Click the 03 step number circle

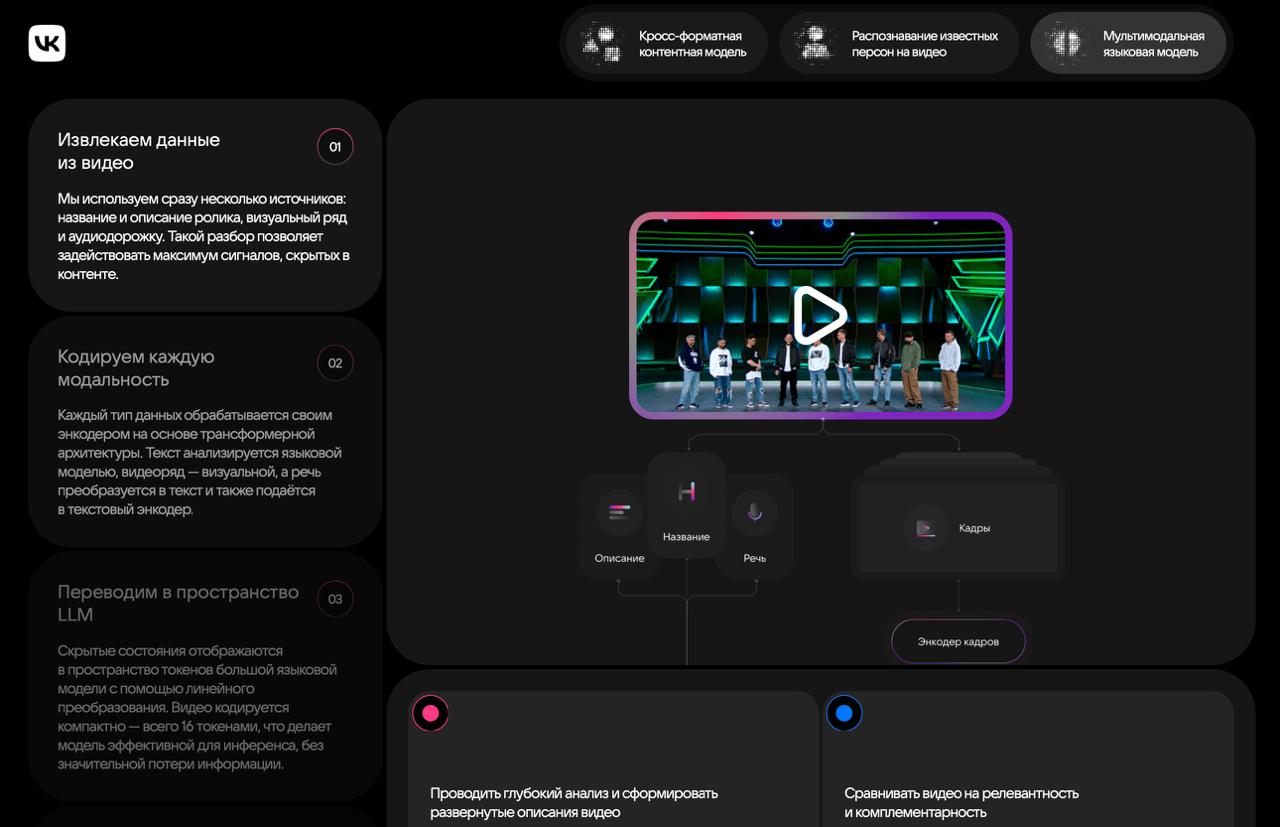pyautogui.click(x=335, y=599)
